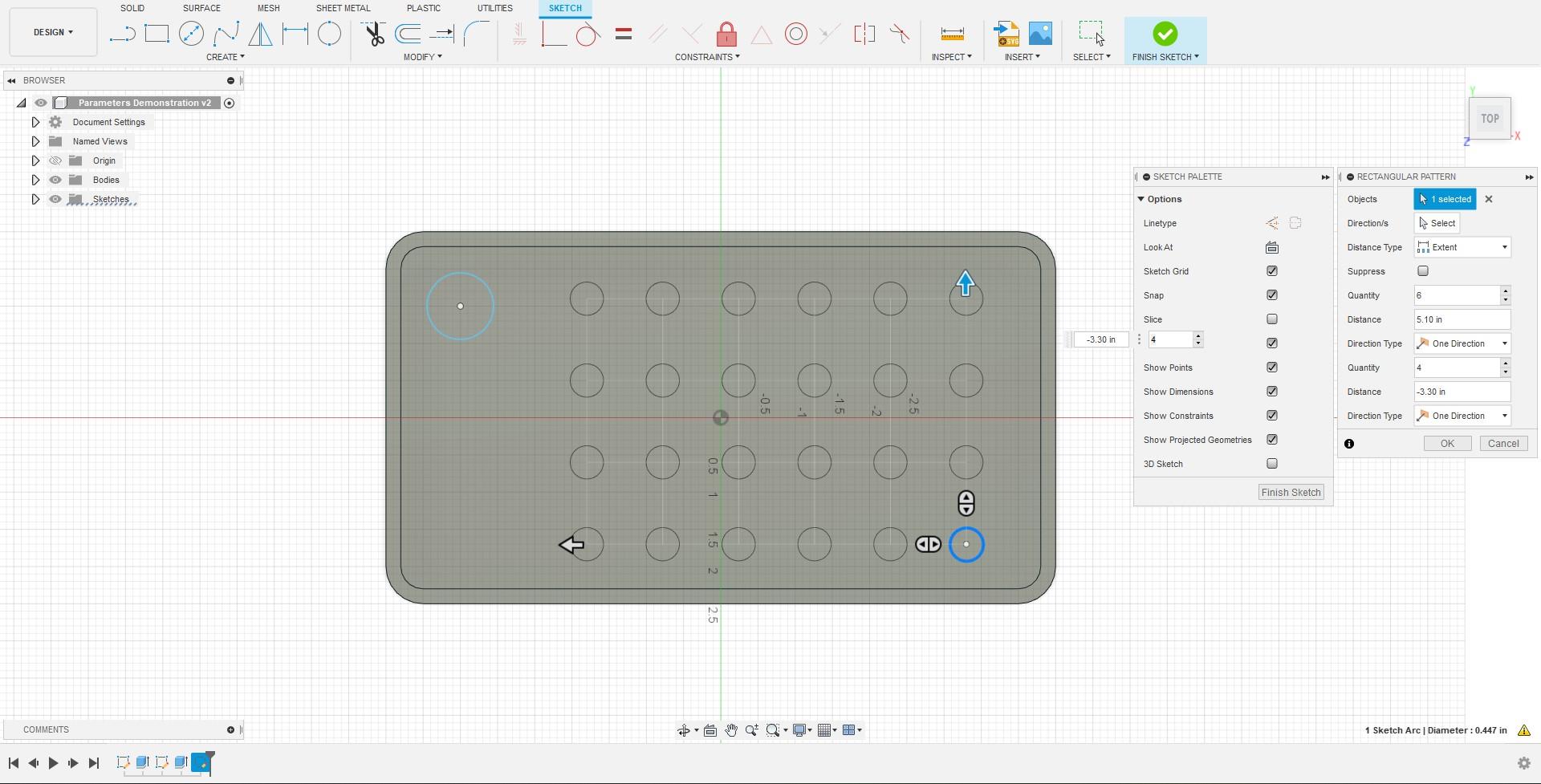Open the Distance Type dropdown
The image size is (1541, 784).
tap(1504, 247)
